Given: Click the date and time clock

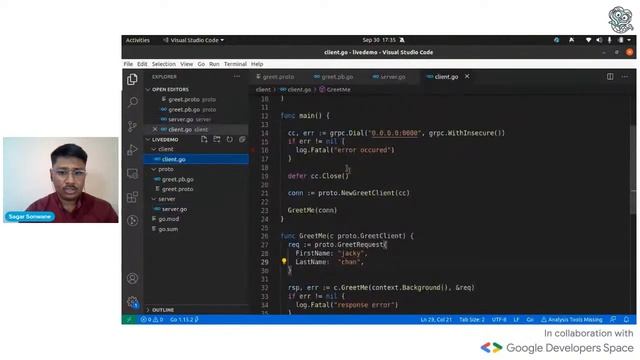Looking at the screenshot, I should pyautogui.click(x=379, y=40).
